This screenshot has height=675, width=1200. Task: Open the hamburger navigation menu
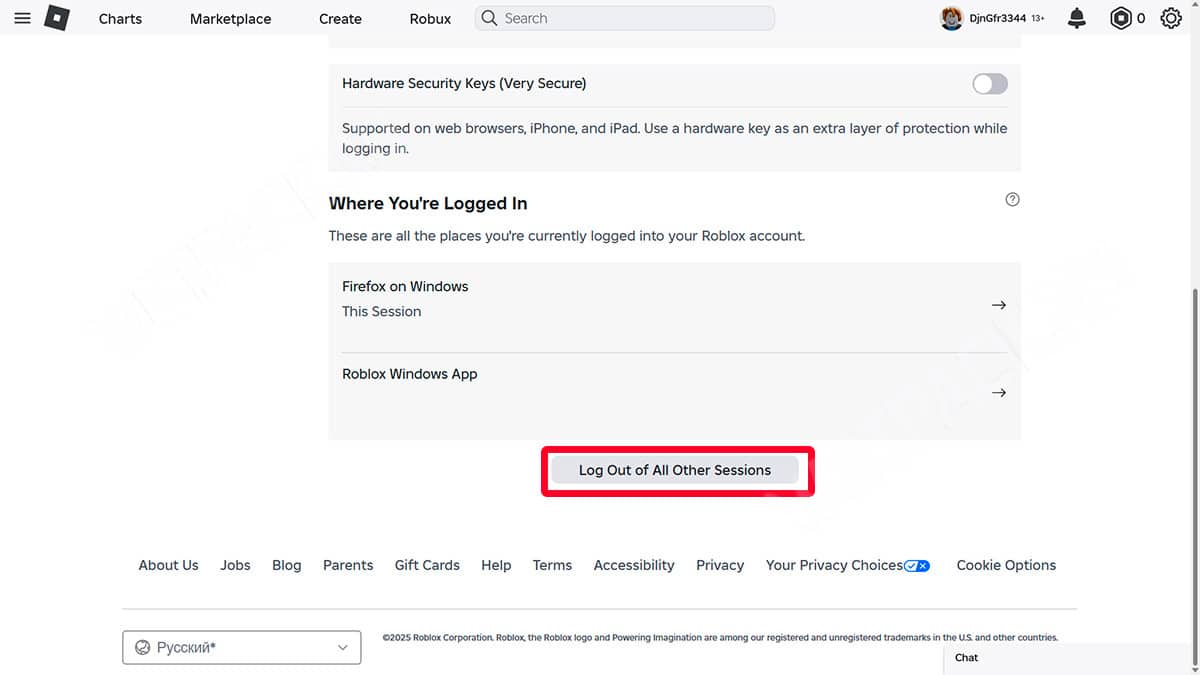pos(22,18)
